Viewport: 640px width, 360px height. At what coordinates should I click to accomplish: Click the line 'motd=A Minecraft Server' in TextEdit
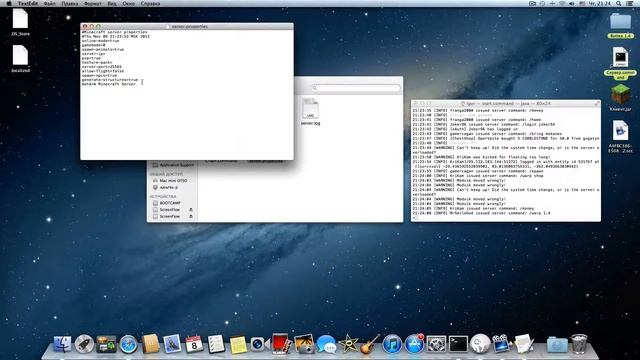click(109, 84)
